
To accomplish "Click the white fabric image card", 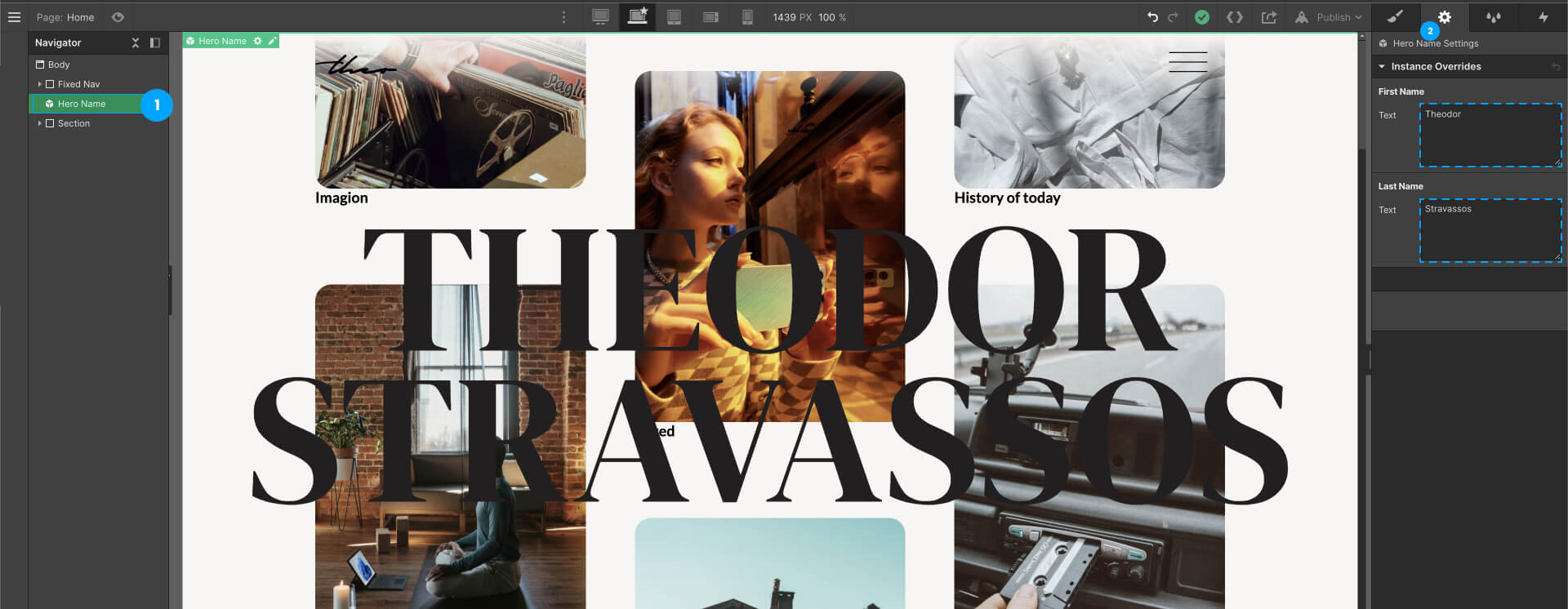I will click(x=1089, y=112).
